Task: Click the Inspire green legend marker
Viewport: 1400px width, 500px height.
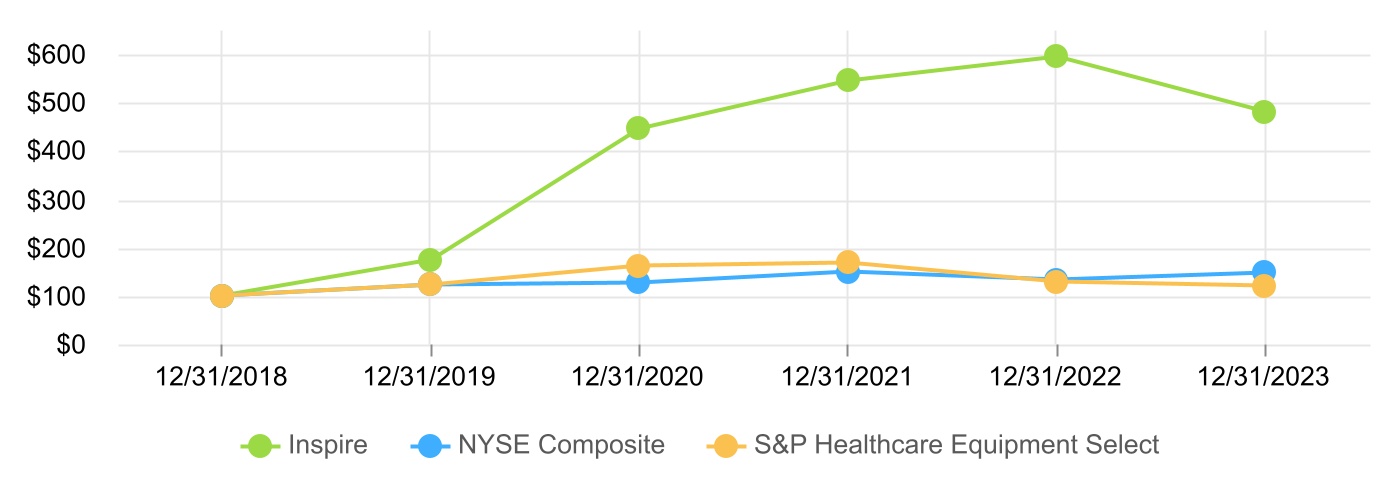Action: tap(261, 446)
